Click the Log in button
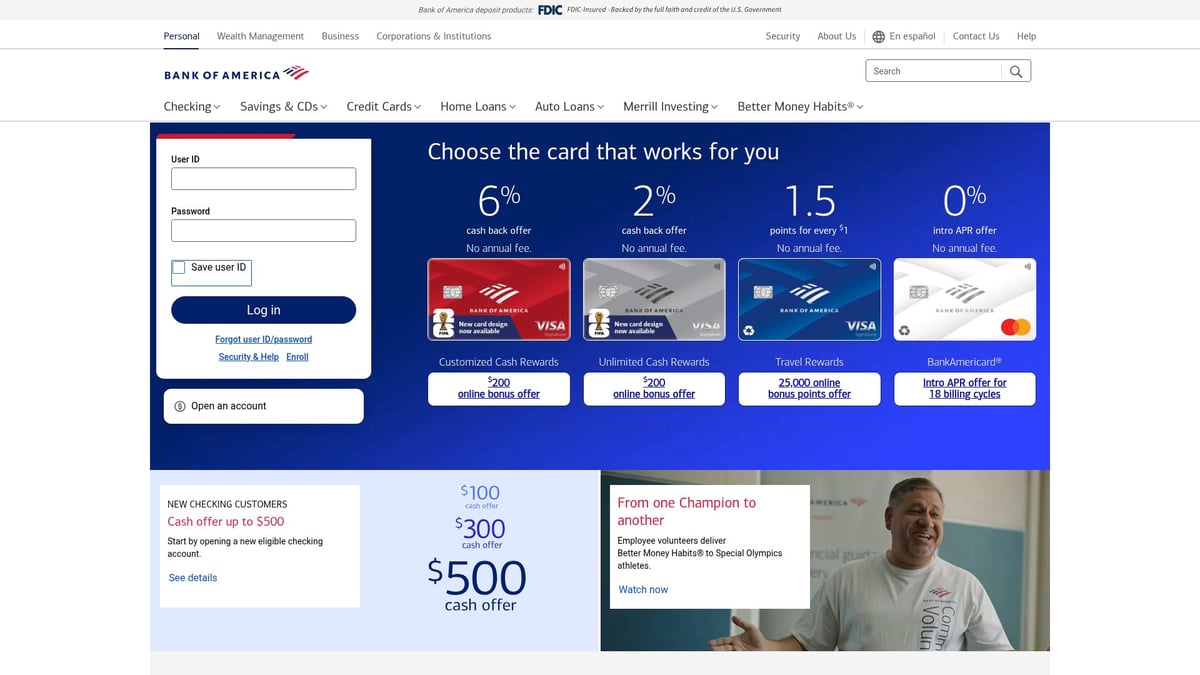The image size is (1200, 675). click(x=263, y=310)
